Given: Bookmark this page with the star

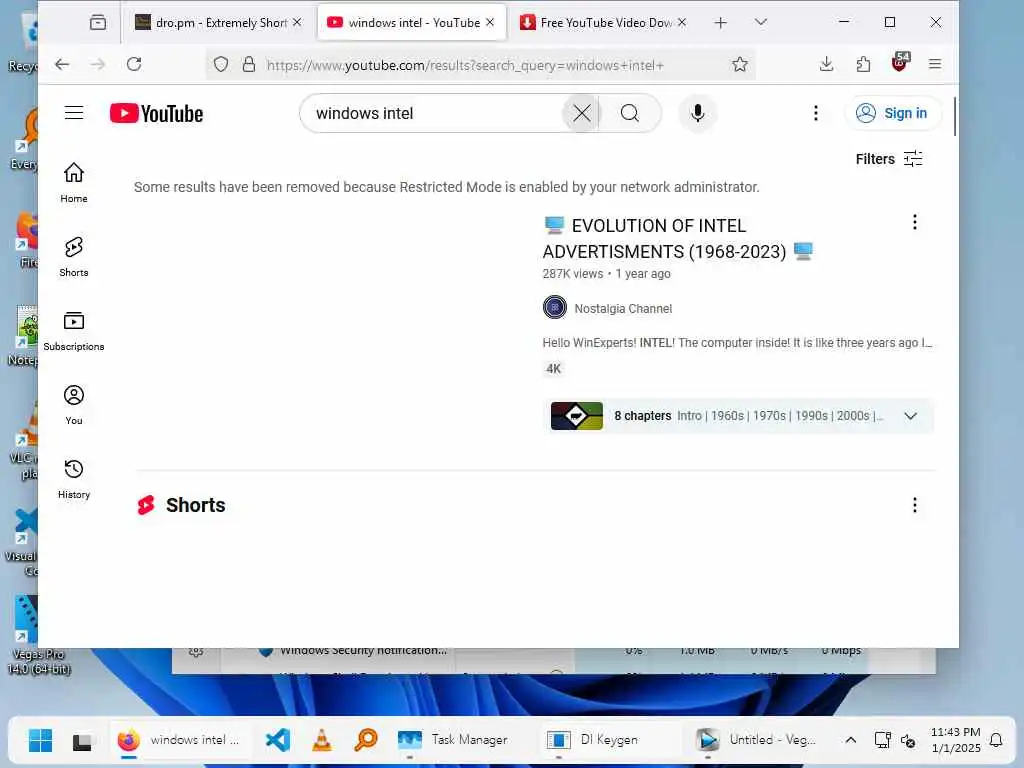Looking at the screenshot, I should (x=739, y=64).
